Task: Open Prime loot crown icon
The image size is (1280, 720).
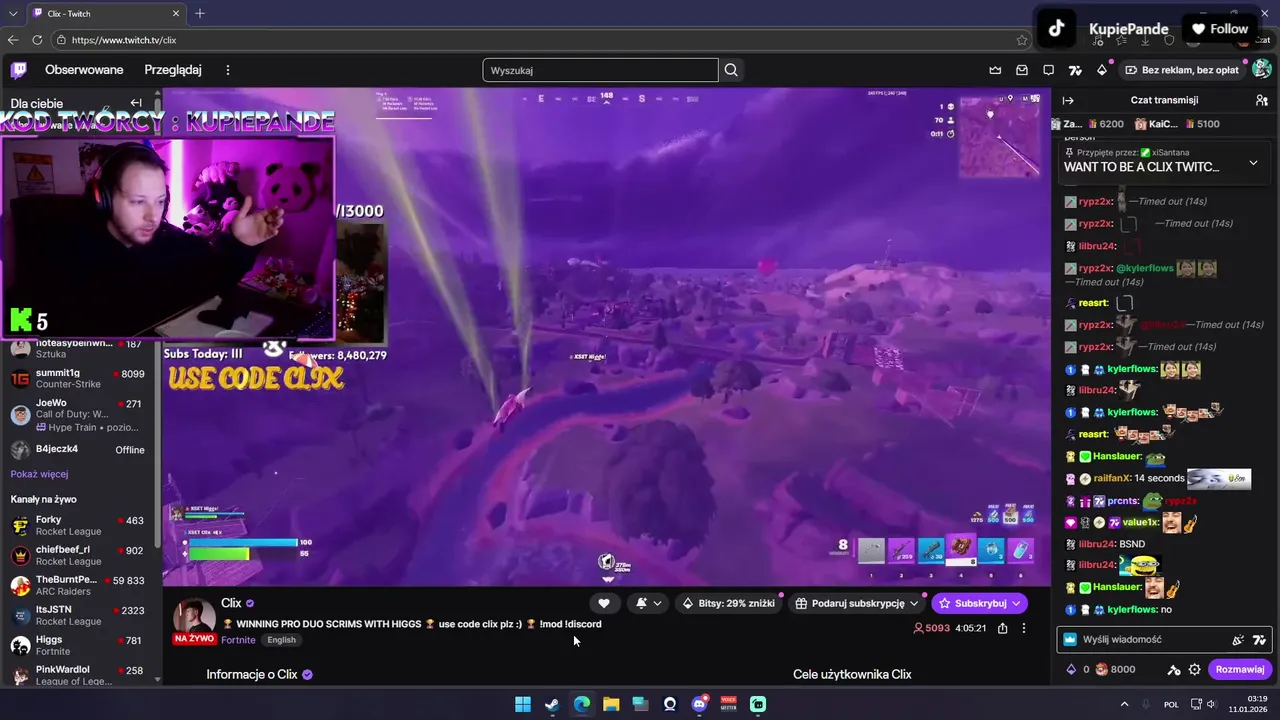Action: pos(995,70)
